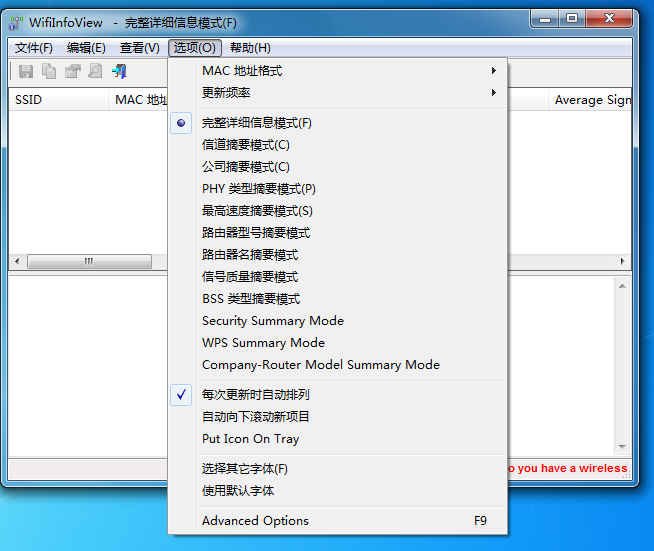Enable 自动向下滚动新项目 option
The width and height of the screenshot is (654, 551).
pyautogui.click(x=338, y=417)
